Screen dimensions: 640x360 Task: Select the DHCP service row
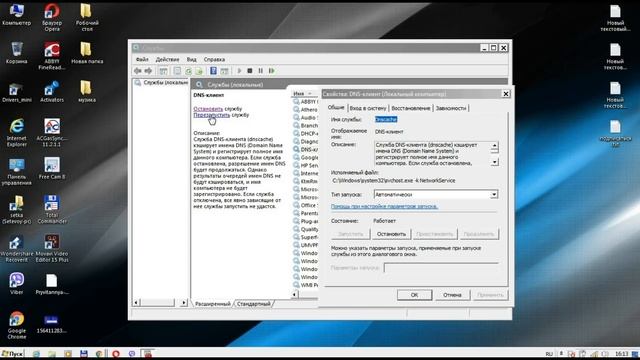point(305,133)
